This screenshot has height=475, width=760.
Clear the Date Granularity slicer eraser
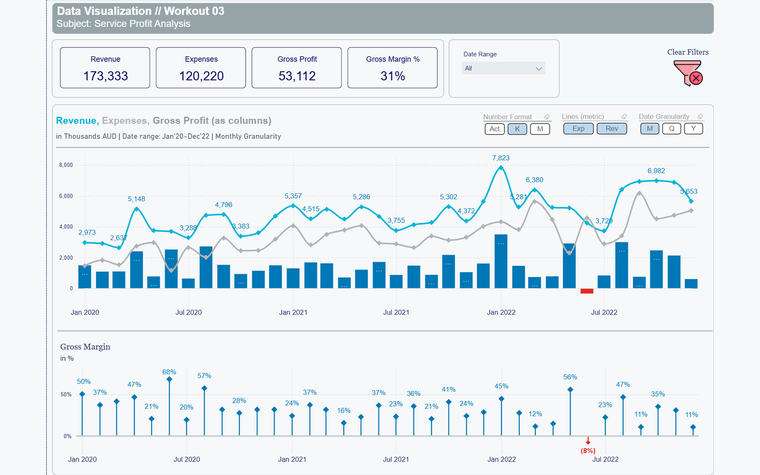pyautogui.click(x=700, y=116)
